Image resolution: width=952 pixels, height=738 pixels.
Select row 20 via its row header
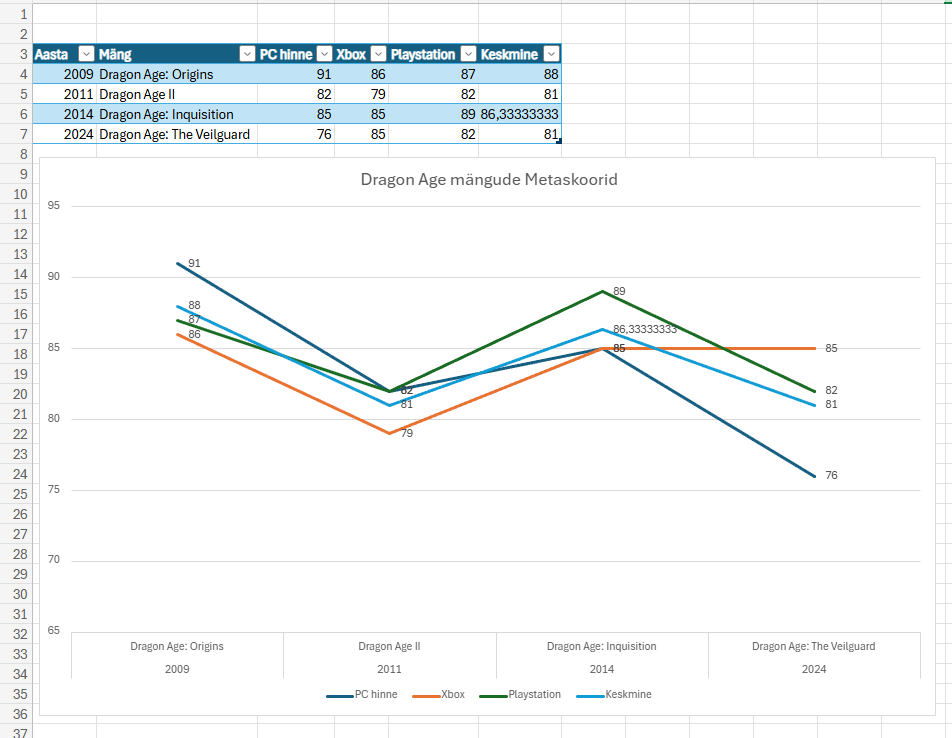pos(16,394)
